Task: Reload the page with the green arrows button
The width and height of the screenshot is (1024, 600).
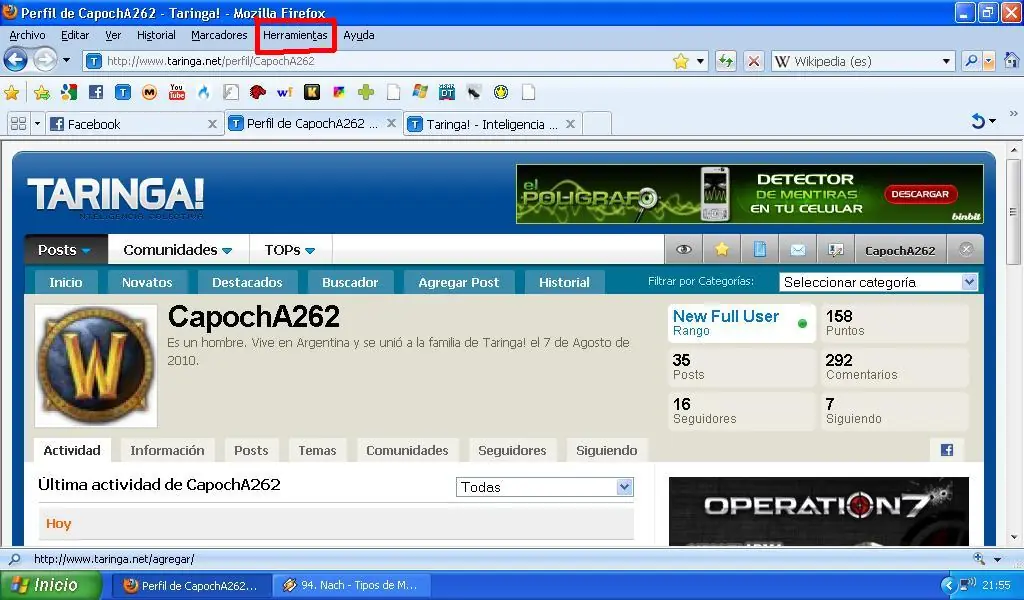Action: (726, 61)
